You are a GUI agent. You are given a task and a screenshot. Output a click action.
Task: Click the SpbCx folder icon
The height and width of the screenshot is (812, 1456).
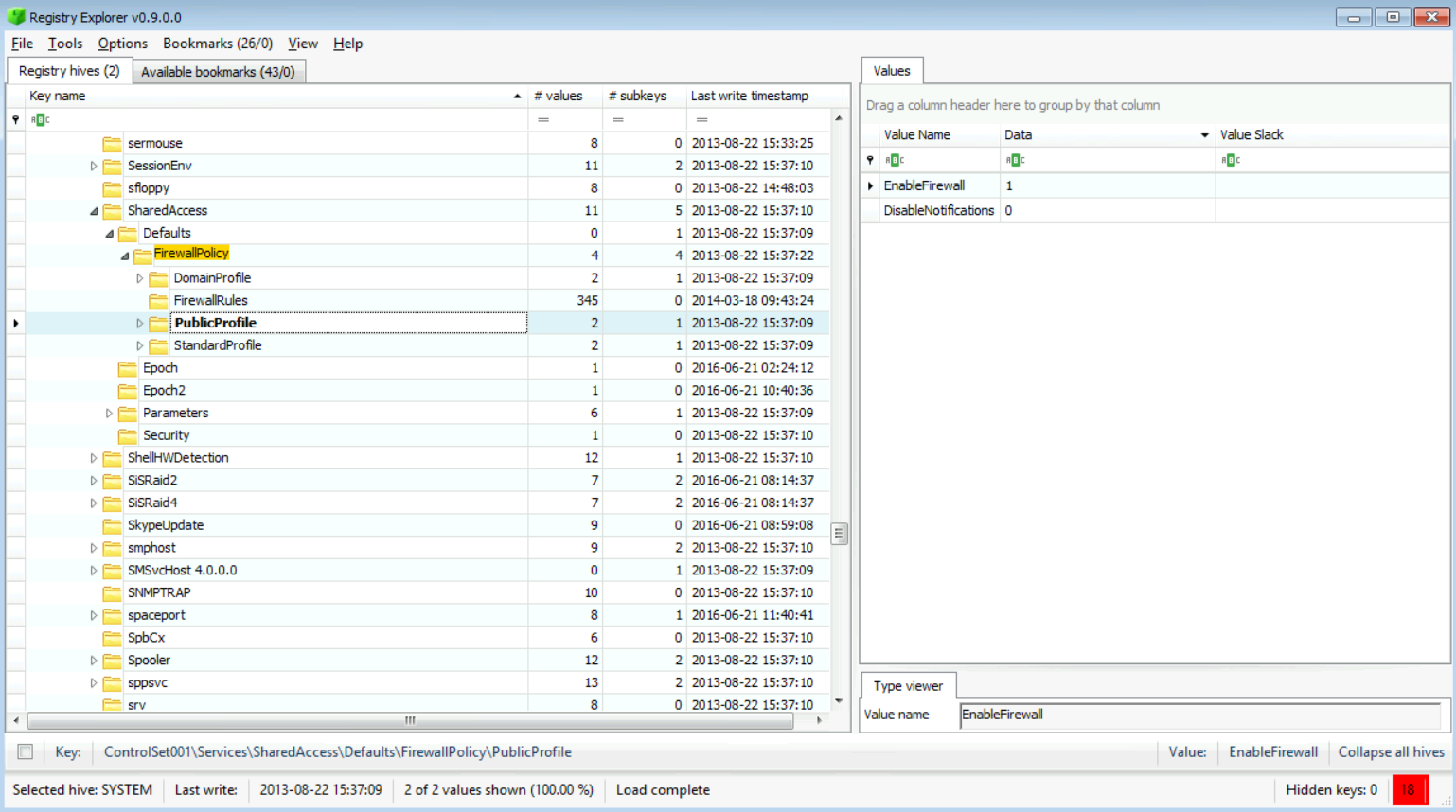pyautogui.click(x=112, y=638)
